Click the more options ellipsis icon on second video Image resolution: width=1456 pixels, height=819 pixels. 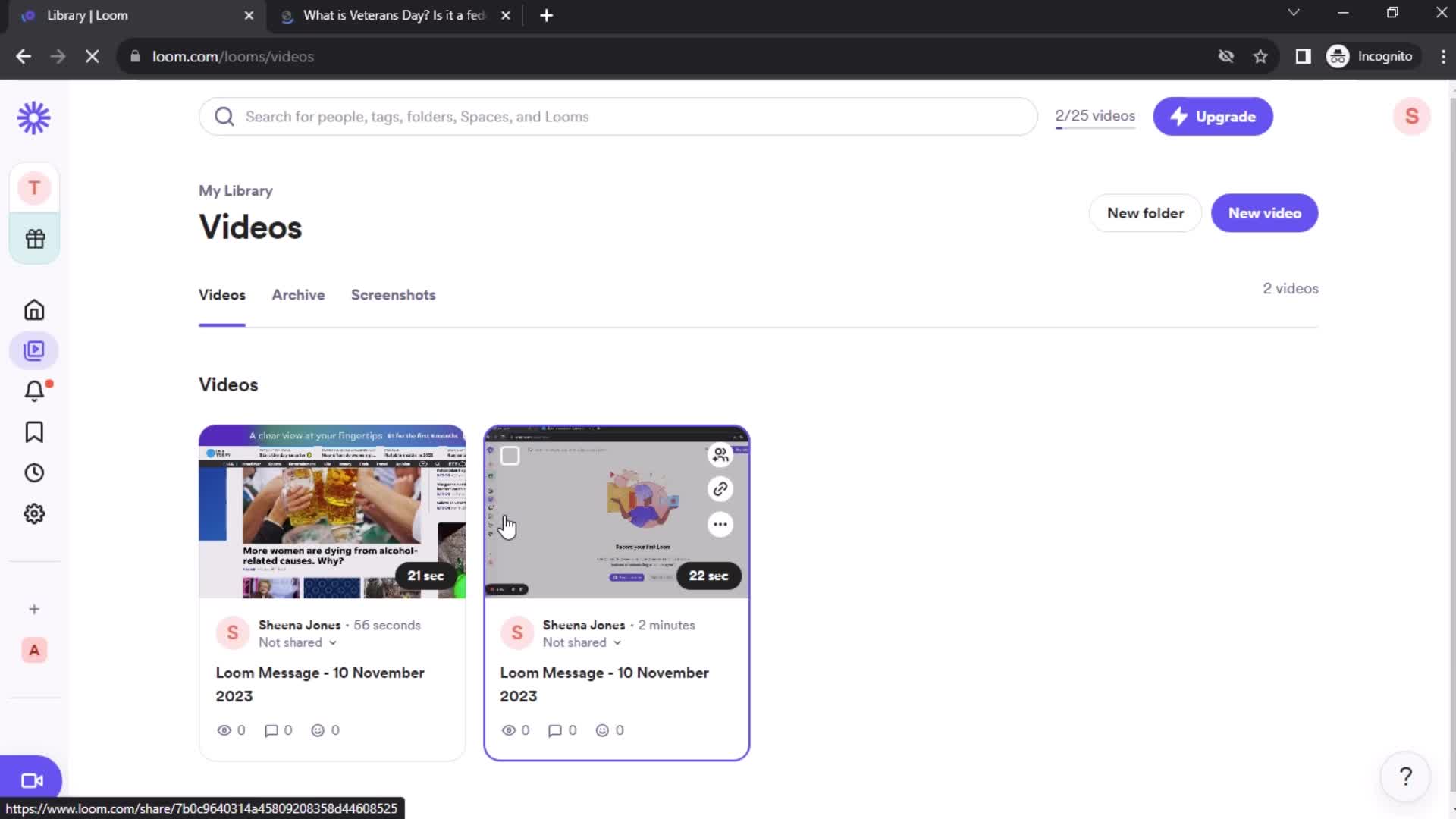pos(720,524)
